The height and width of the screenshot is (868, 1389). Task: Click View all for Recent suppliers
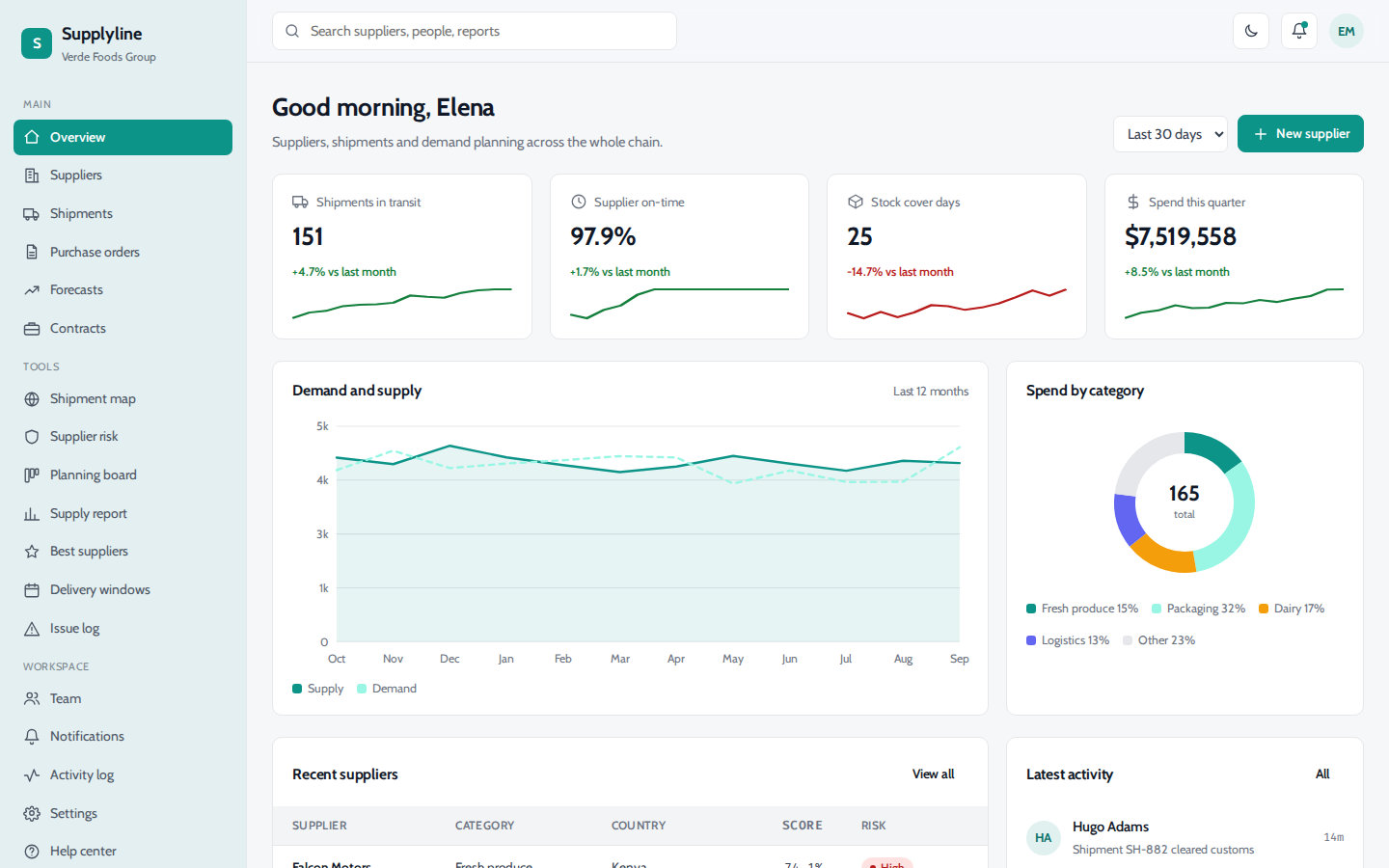click(934, 774)
